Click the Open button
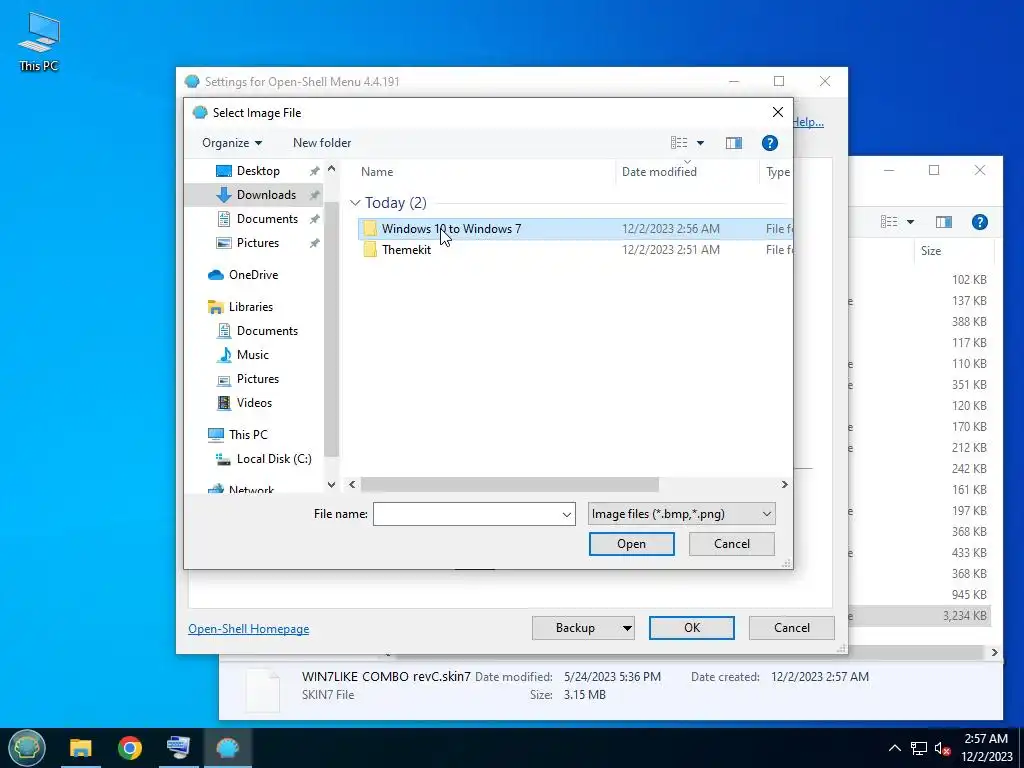This screenshot has height=768, width=1024. (632, 544)
